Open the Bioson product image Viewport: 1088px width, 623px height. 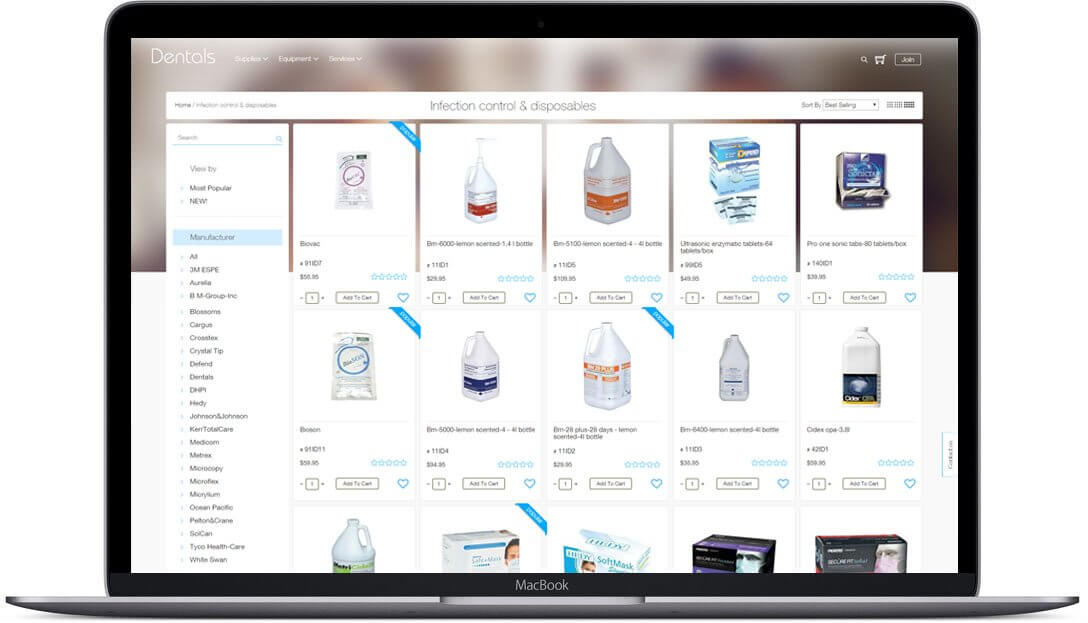354,366
